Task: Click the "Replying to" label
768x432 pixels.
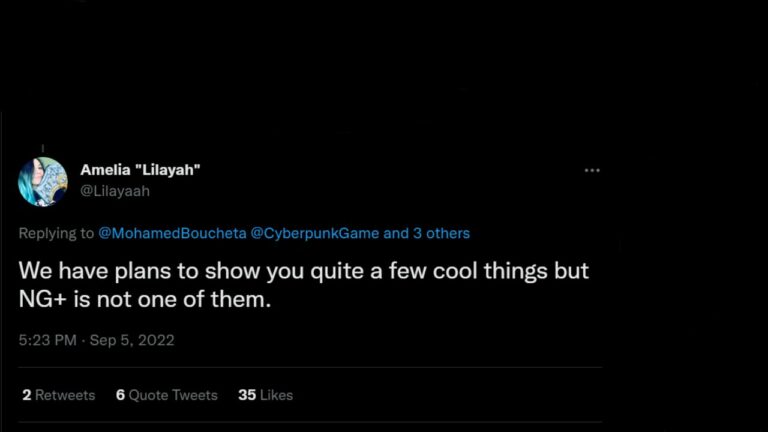Action: tap(56, 233)
